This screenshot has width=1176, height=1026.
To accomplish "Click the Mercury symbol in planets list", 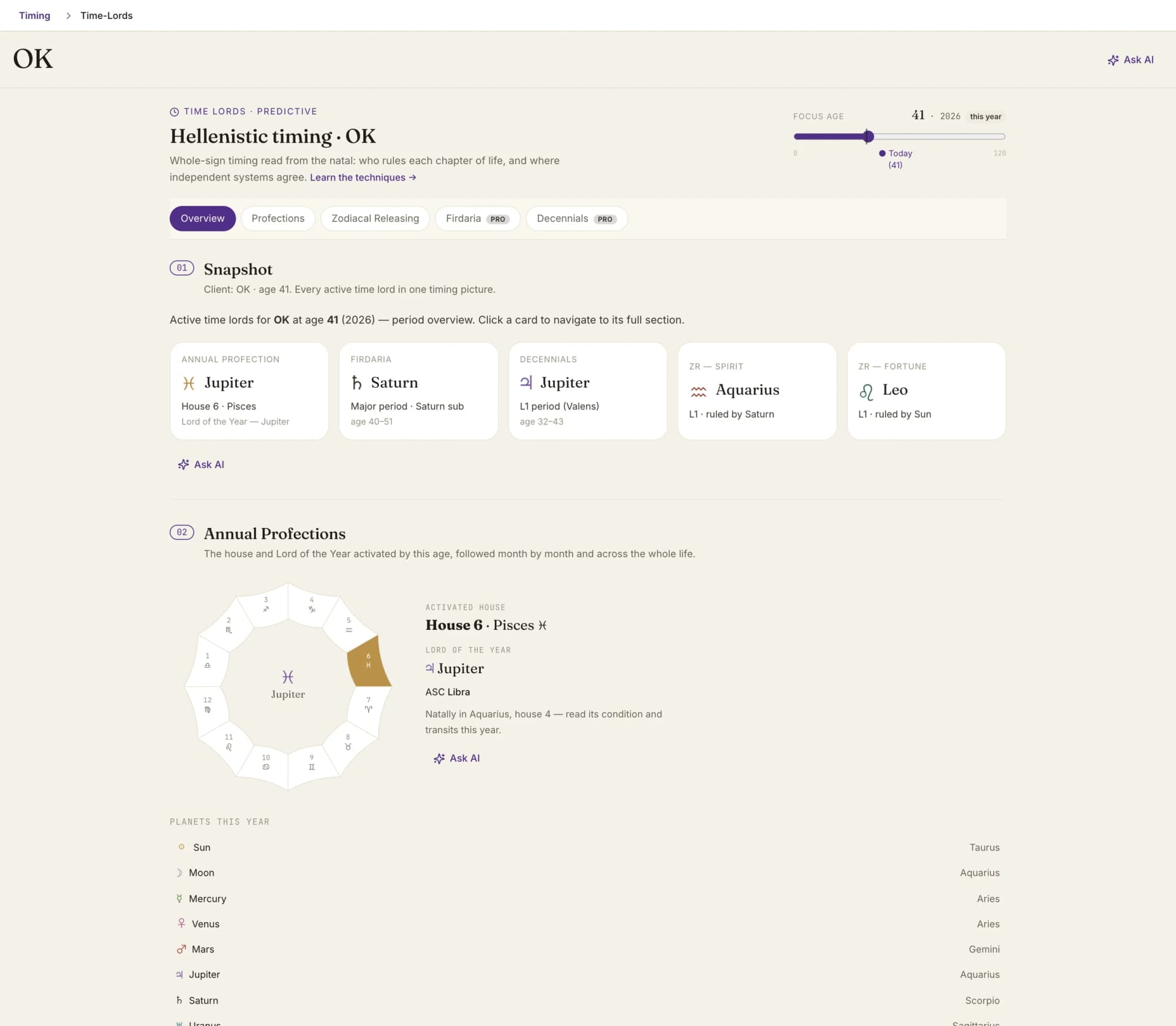I will coord(179,899).
